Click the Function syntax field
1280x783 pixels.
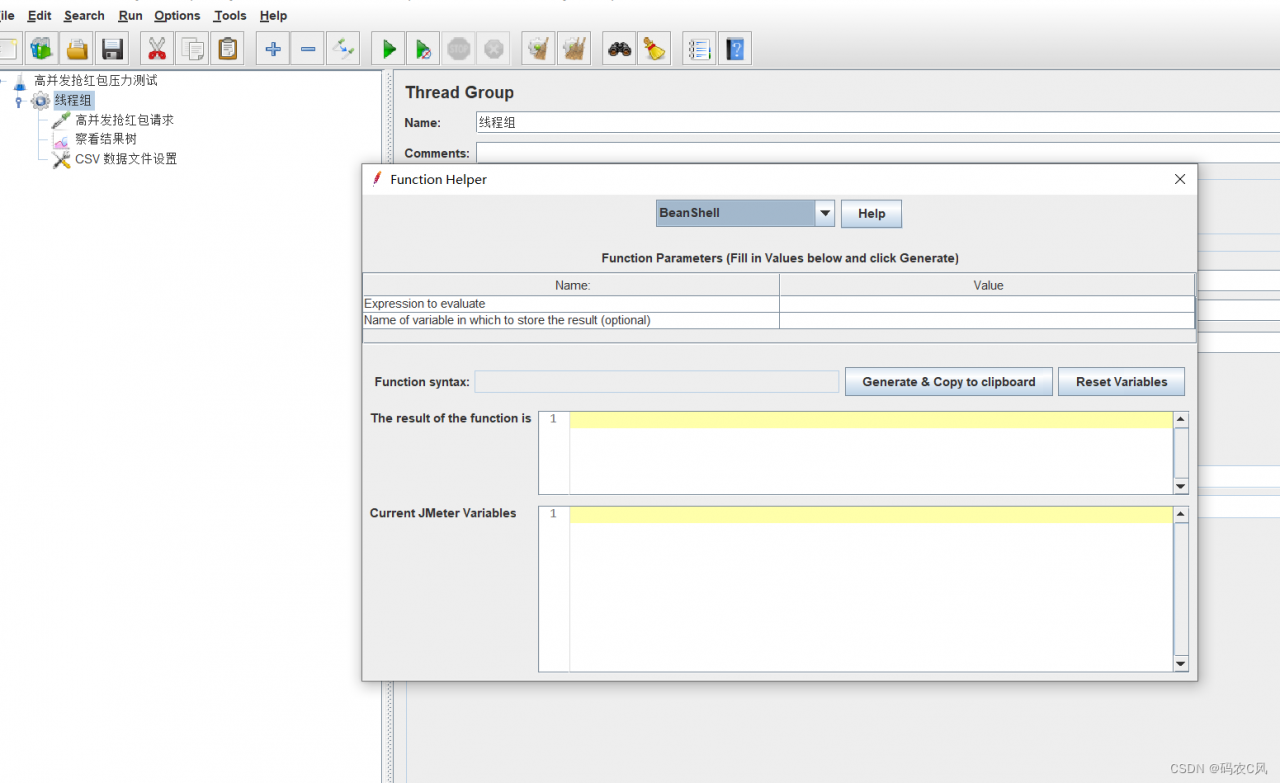coord(657,382)
